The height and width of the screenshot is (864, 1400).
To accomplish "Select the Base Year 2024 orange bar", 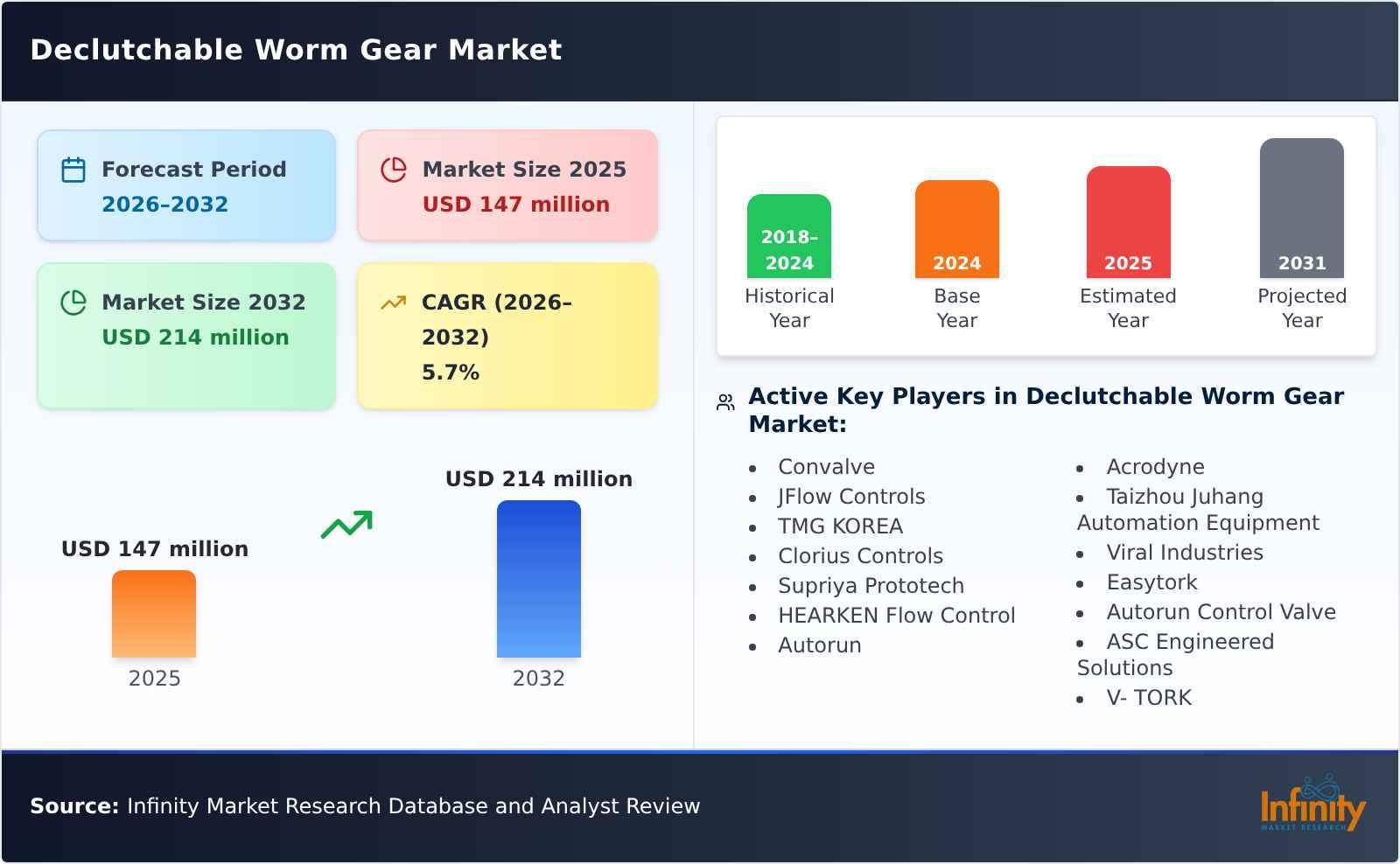I will point(956,227).
